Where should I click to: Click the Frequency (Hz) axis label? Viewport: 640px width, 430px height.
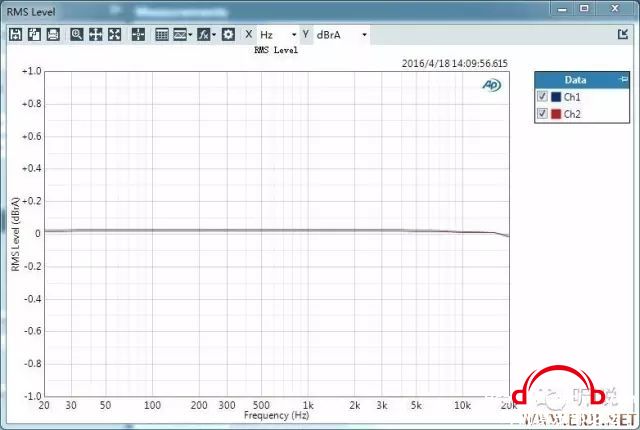[x=276, y=416]
